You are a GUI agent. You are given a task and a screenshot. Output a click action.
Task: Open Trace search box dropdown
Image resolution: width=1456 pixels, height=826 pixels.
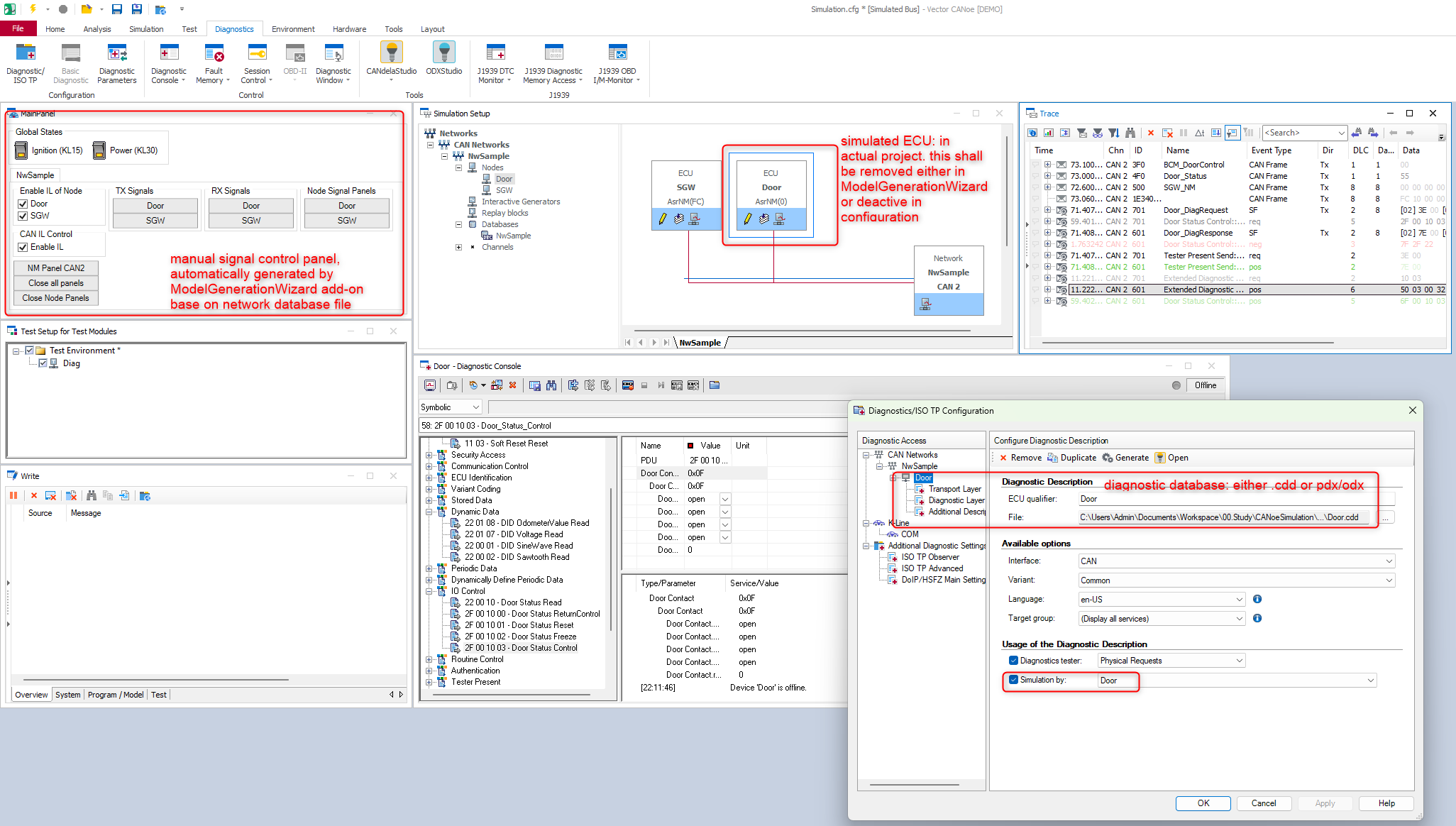tap(1341, 133)
